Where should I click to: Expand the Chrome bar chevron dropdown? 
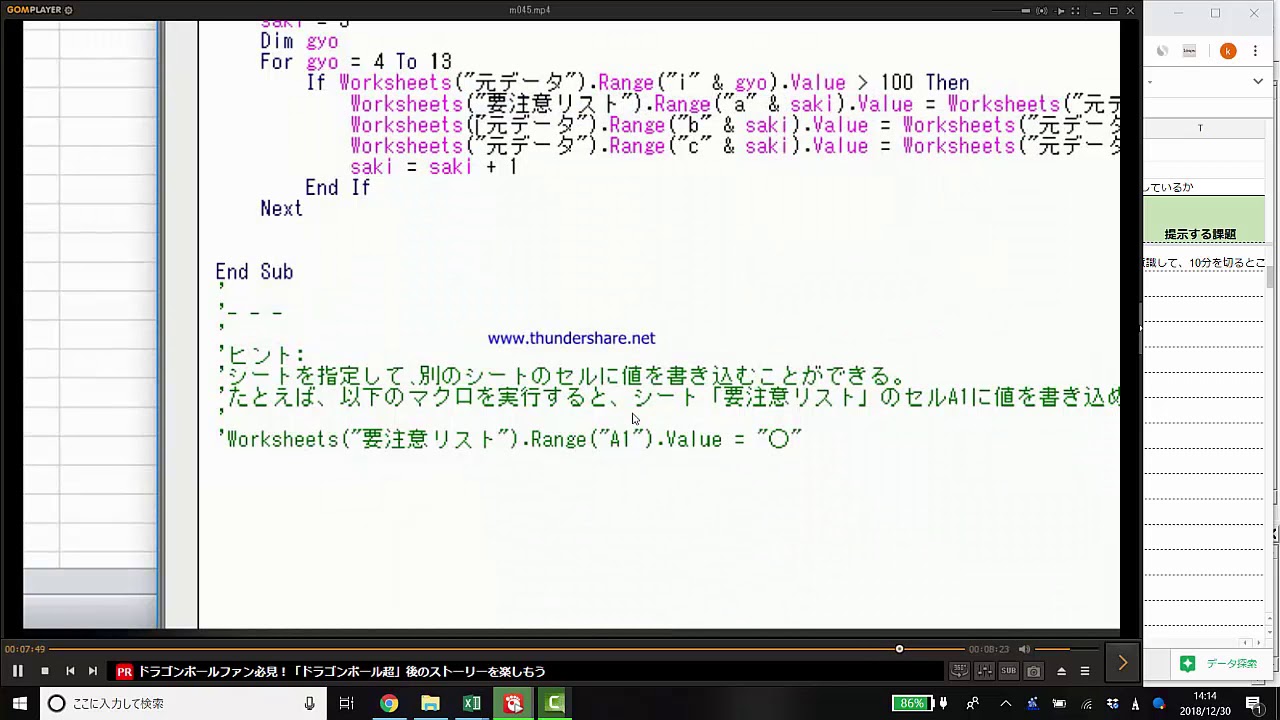tap(1258, 81)
